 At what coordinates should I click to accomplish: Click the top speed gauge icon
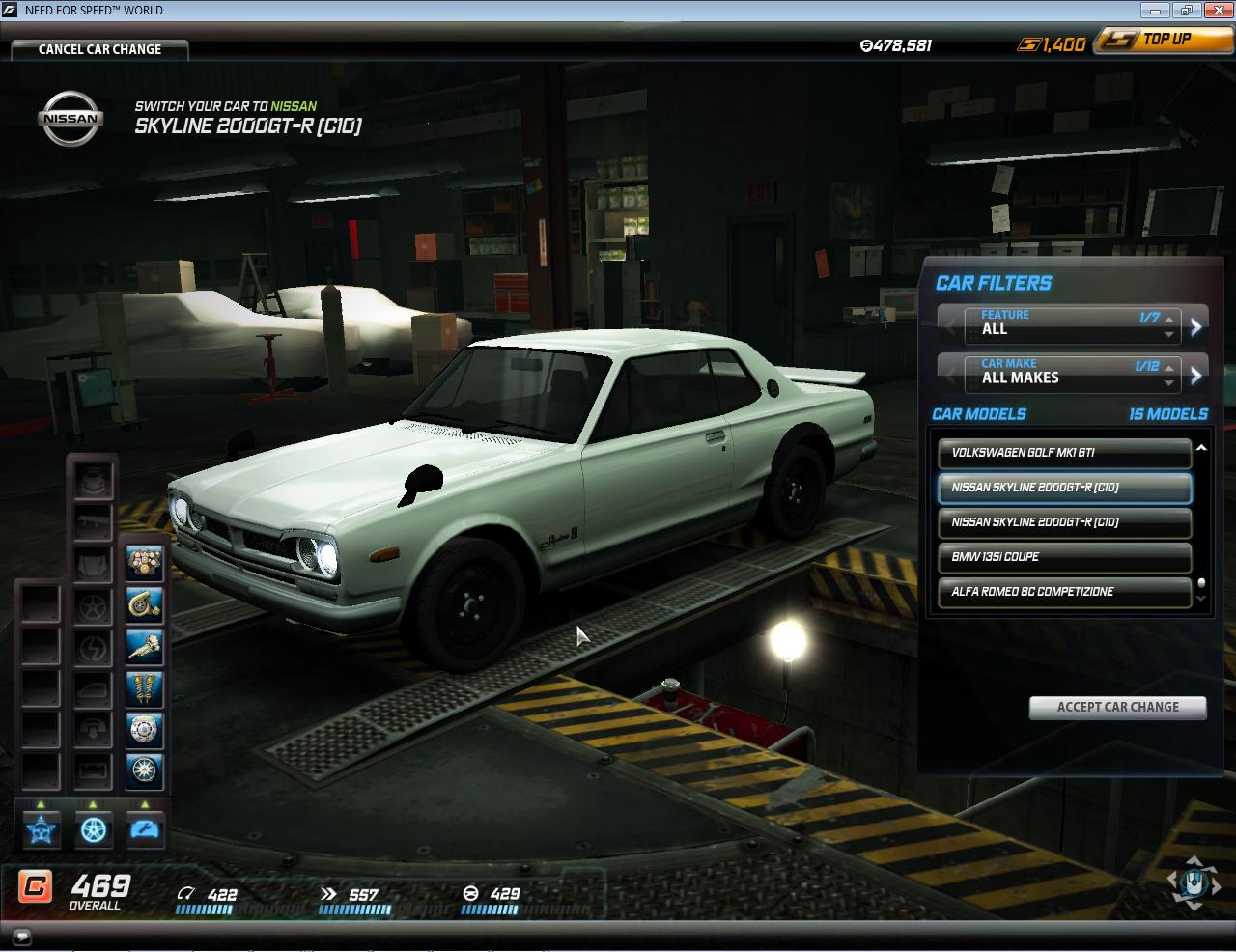tap(187, 894)
